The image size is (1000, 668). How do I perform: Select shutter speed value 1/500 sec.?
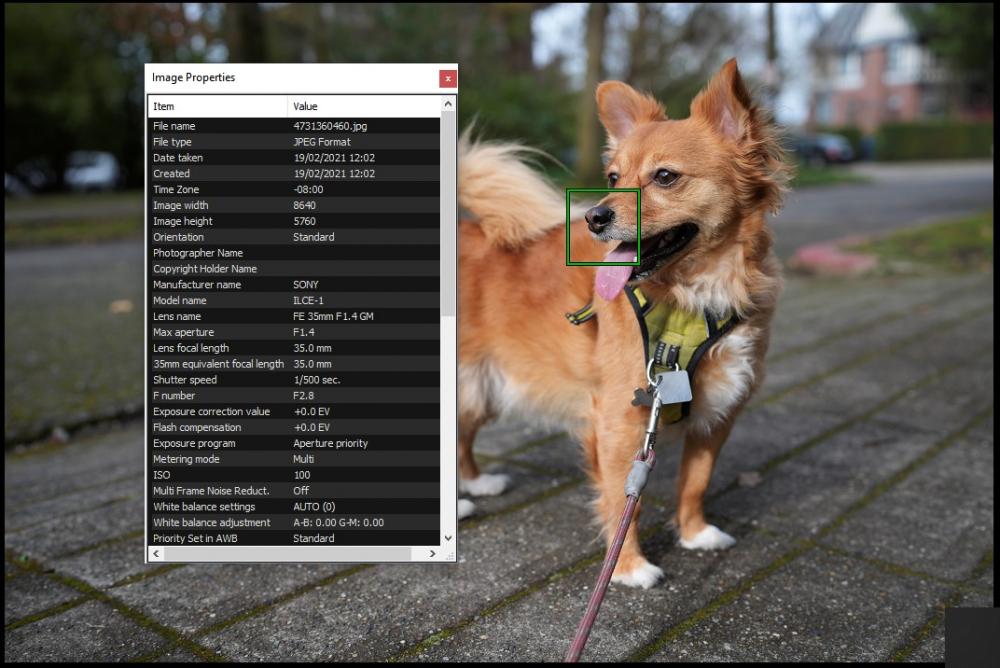point(316,380)
